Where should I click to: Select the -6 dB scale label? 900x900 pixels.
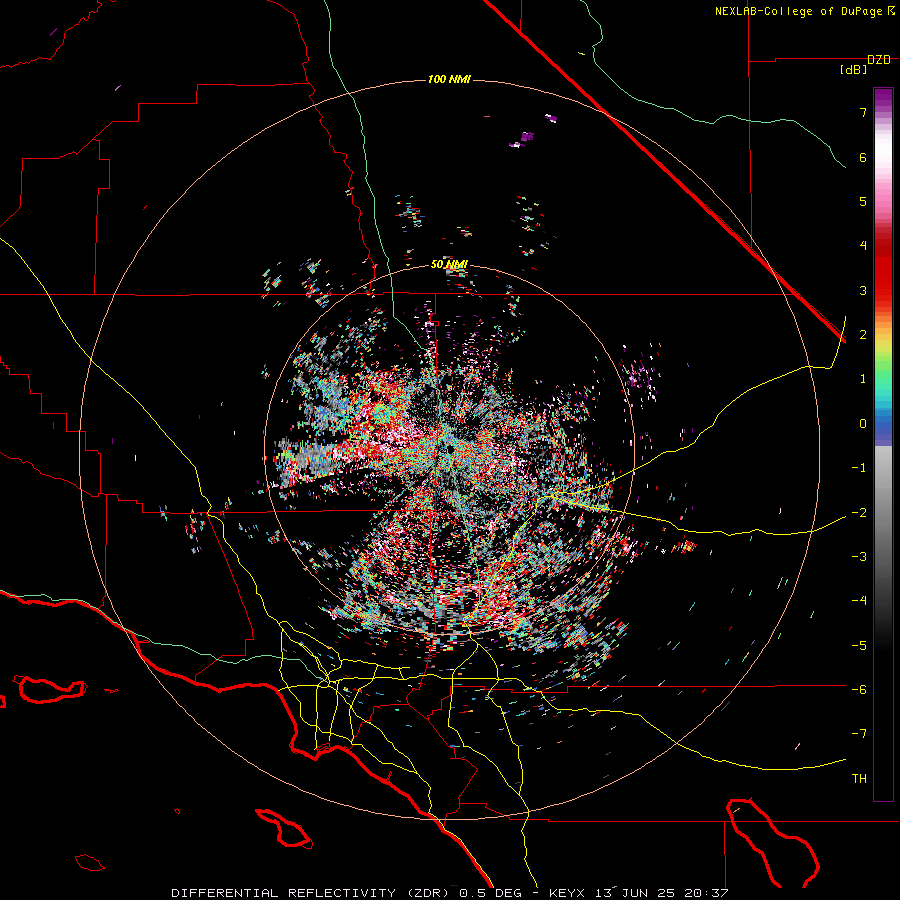pyautogui.click(x=859, y=689)
